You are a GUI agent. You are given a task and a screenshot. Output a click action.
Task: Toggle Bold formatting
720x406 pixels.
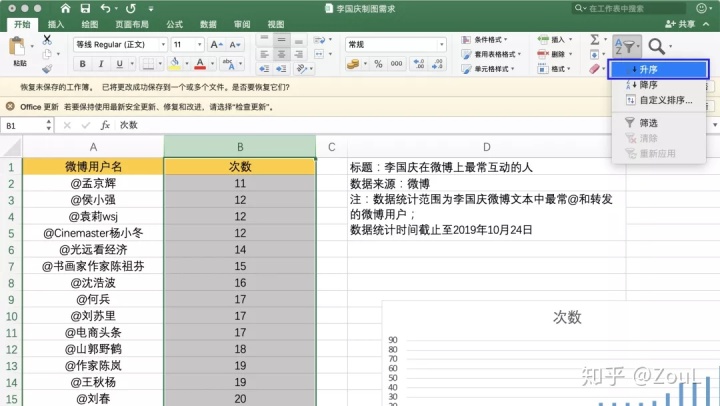[x=83, y=64]
